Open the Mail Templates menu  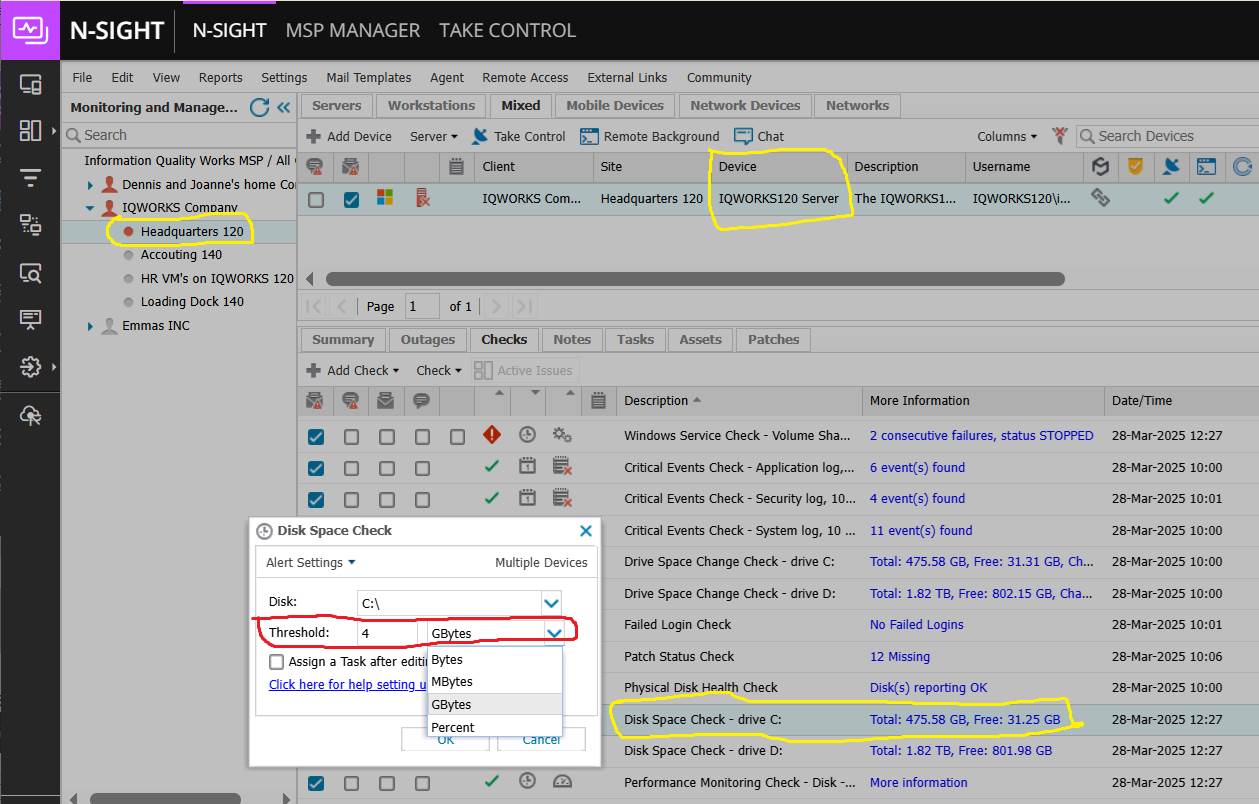point(368,77)
